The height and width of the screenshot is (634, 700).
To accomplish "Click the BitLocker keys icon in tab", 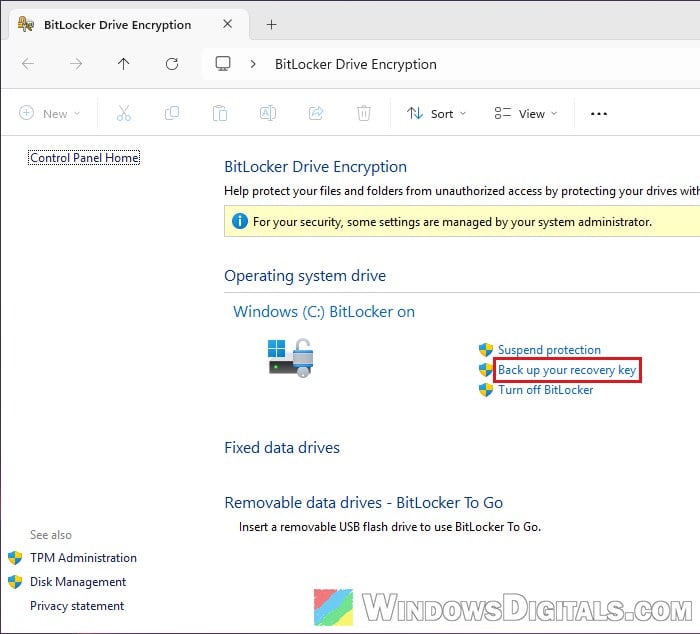I will (25, 24).
